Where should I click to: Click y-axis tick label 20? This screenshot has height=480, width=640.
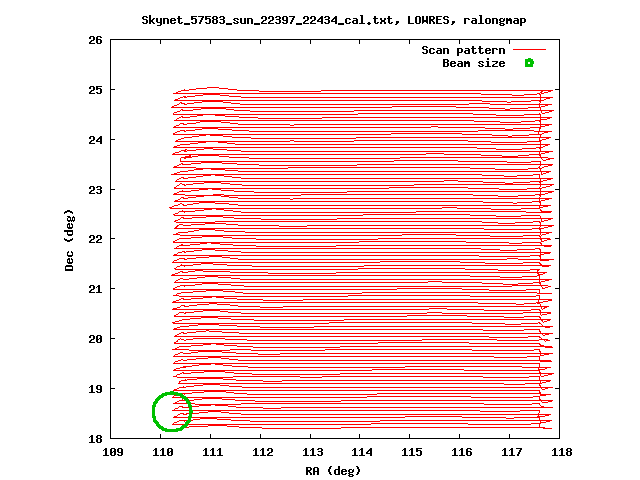[95, 339]
